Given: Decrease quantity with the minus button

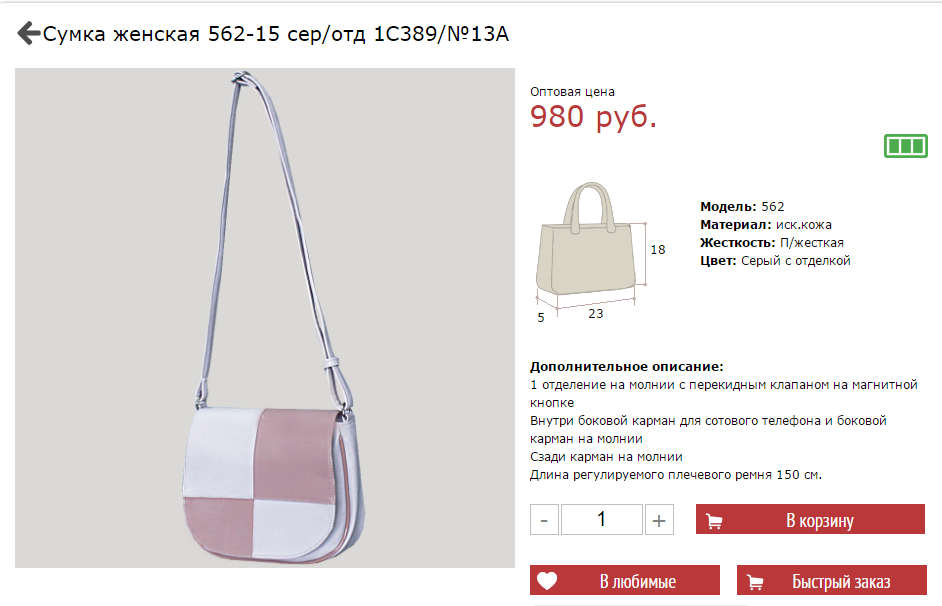Looking at the screenshot, I should coord(544,520).
